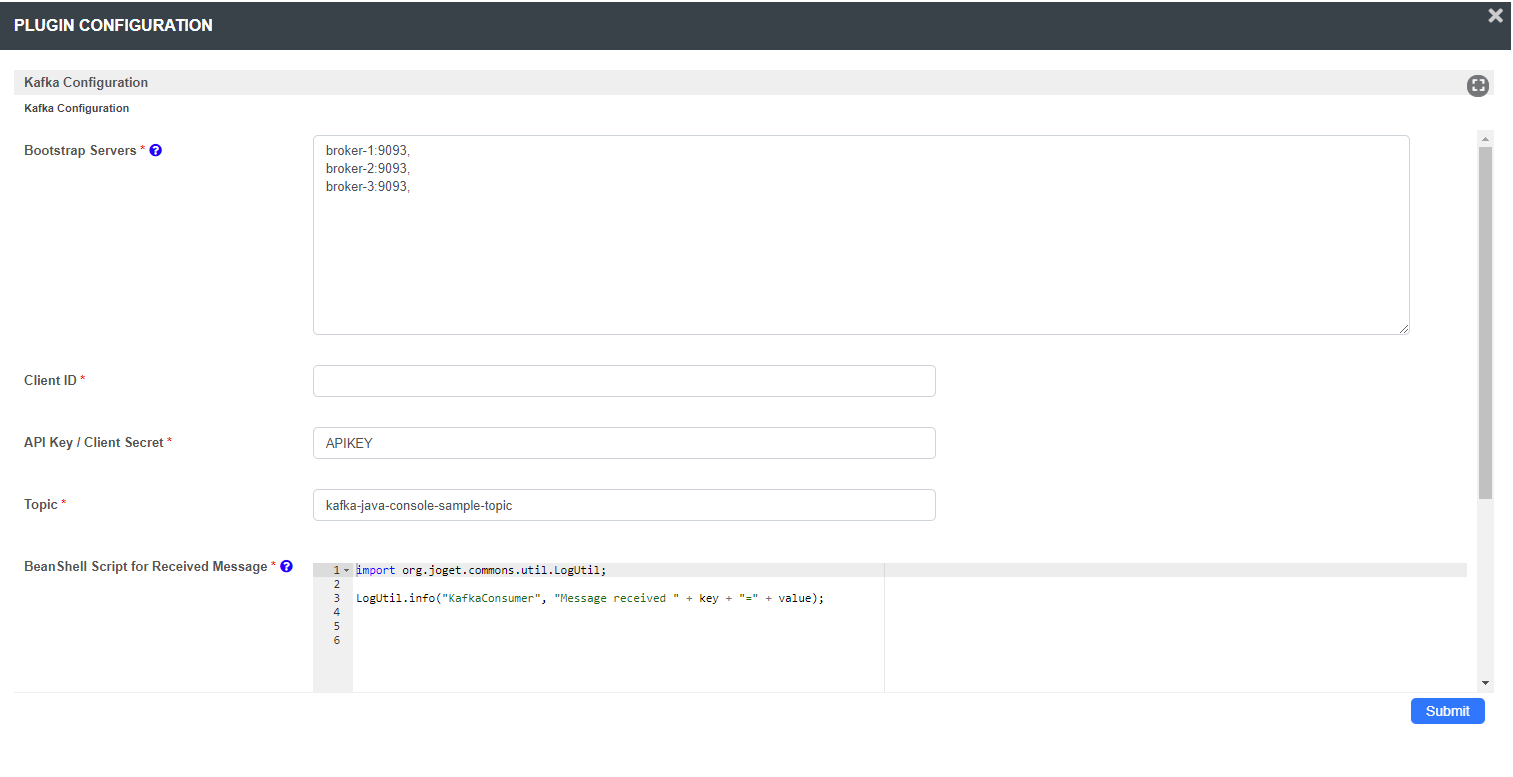Open help icon beside BeanShell Script label
Image resolution: width=1513 pixels, height=777 pixels.
pyautogui.click(x=287, y=567)
